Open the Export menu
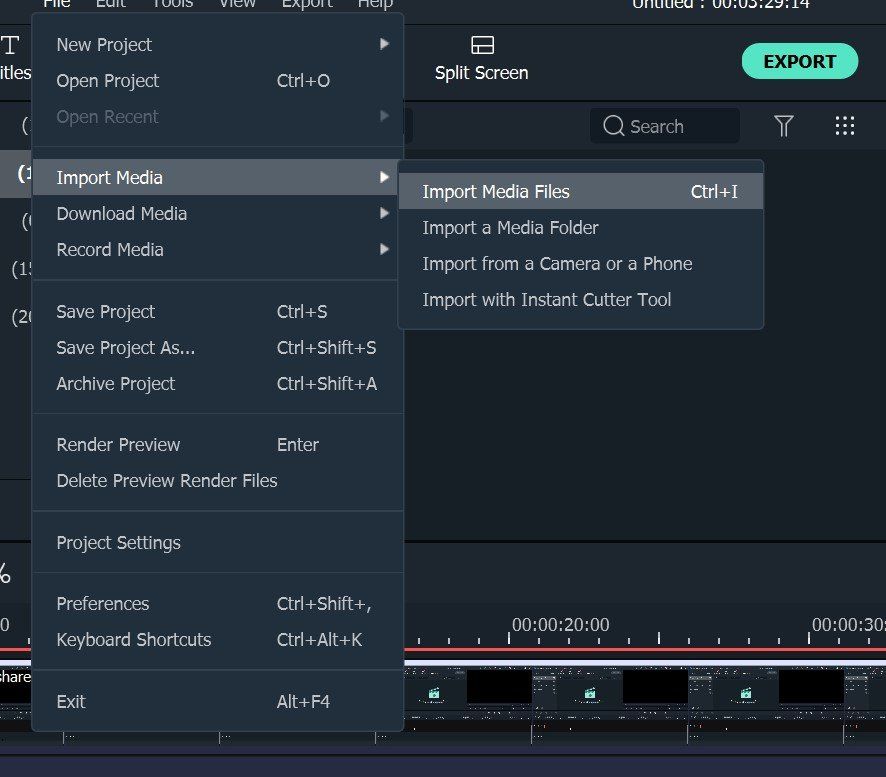The width and height of the screenshot is (886, 777). (x=307, y=3)
